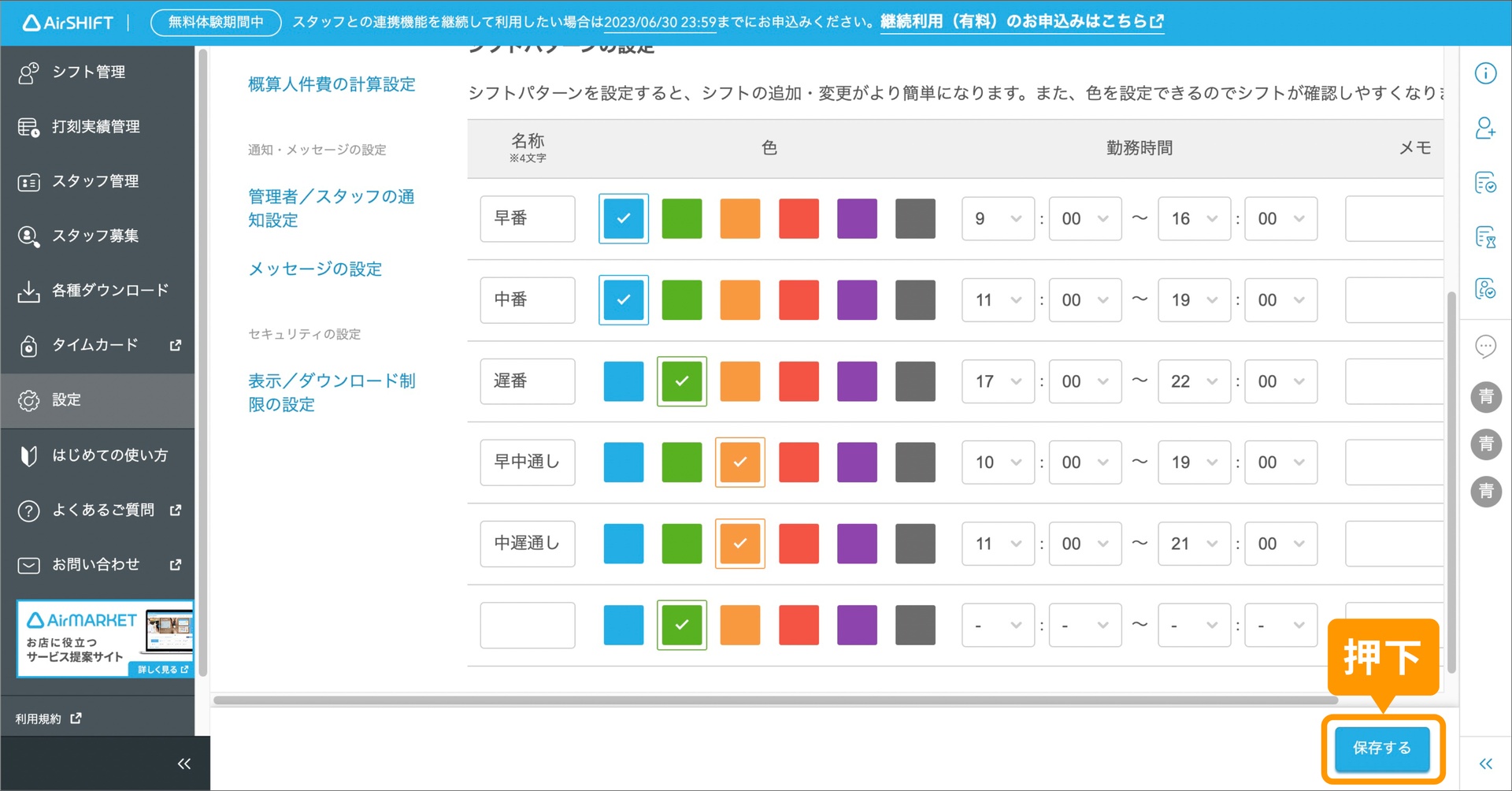Click the gray color swatch in the 早中通し row

pyautogui.click(x=915, y=462)
